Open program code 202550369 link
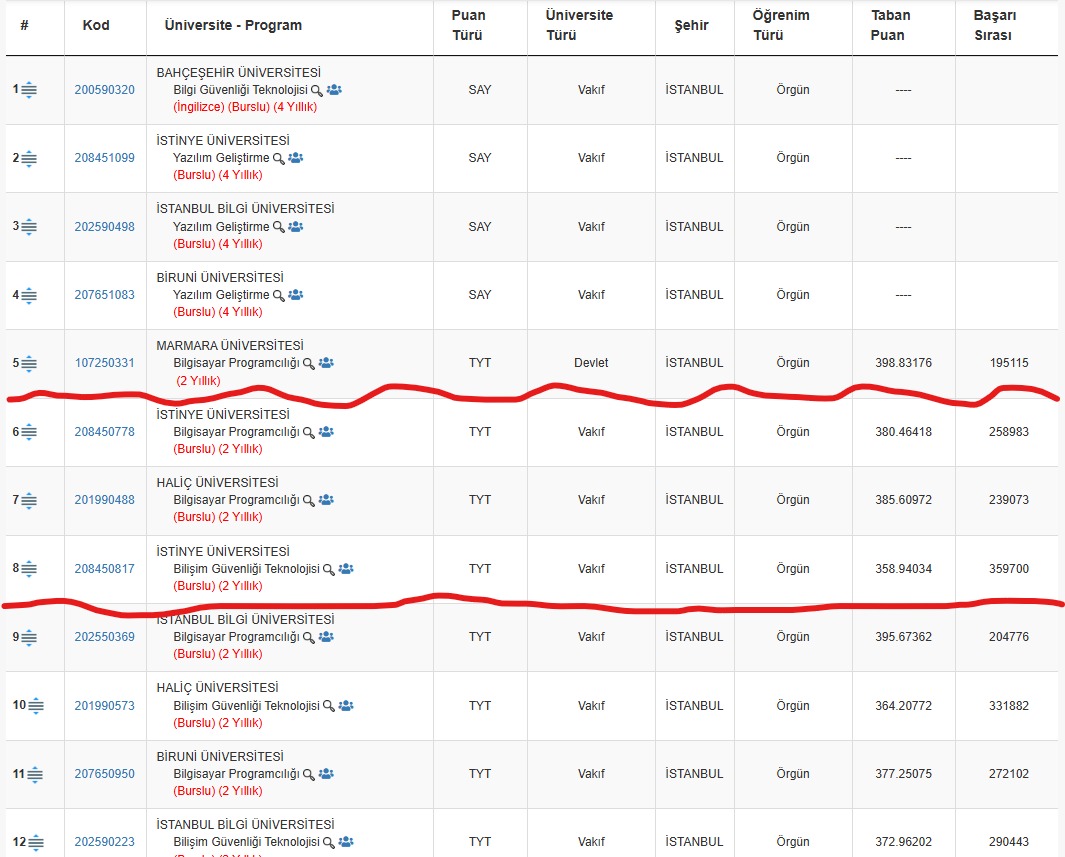Image resolution: width=1065 pixels, height=857 pixels. tap(105, 637)
